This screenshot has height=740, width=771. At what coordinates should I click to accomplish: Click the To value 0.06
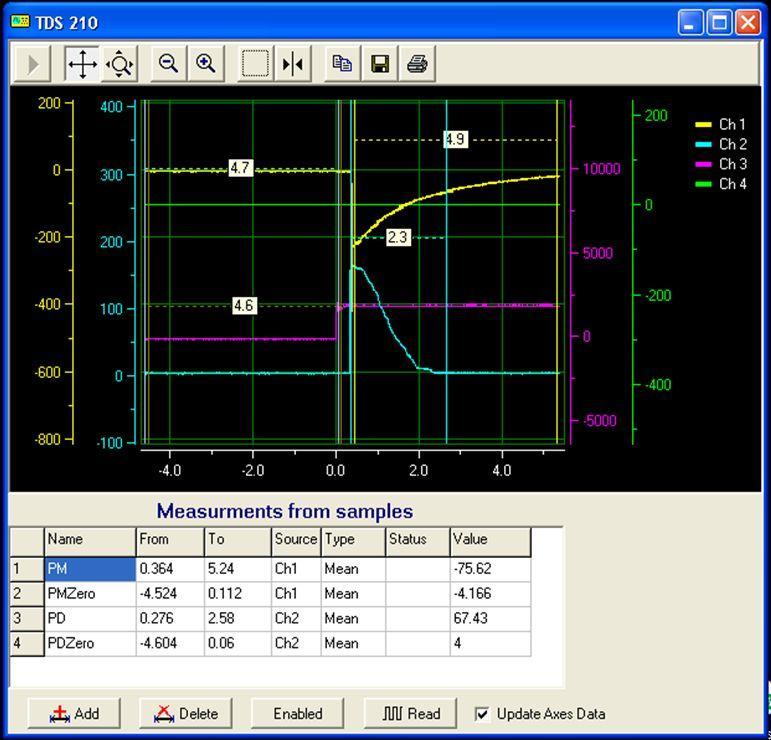tap(238, 644)
